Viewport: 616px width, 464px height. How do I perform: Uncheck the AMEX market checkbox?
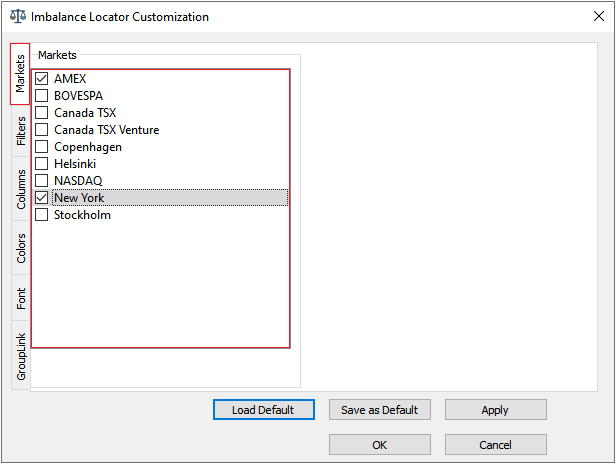click(x=42, y=79)
